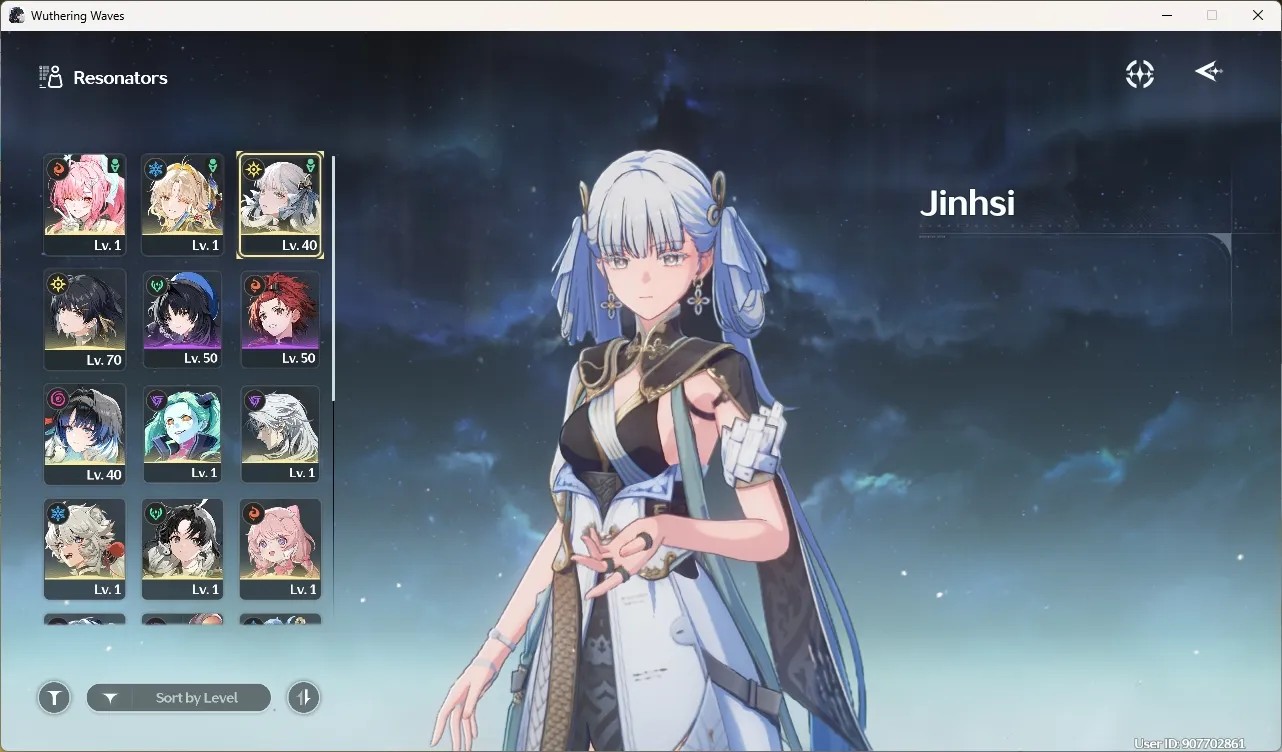The height and width of the screenshot is (752, 1282).
Task: Click the User ID:907702861 text
Action: pos(1190,744)
